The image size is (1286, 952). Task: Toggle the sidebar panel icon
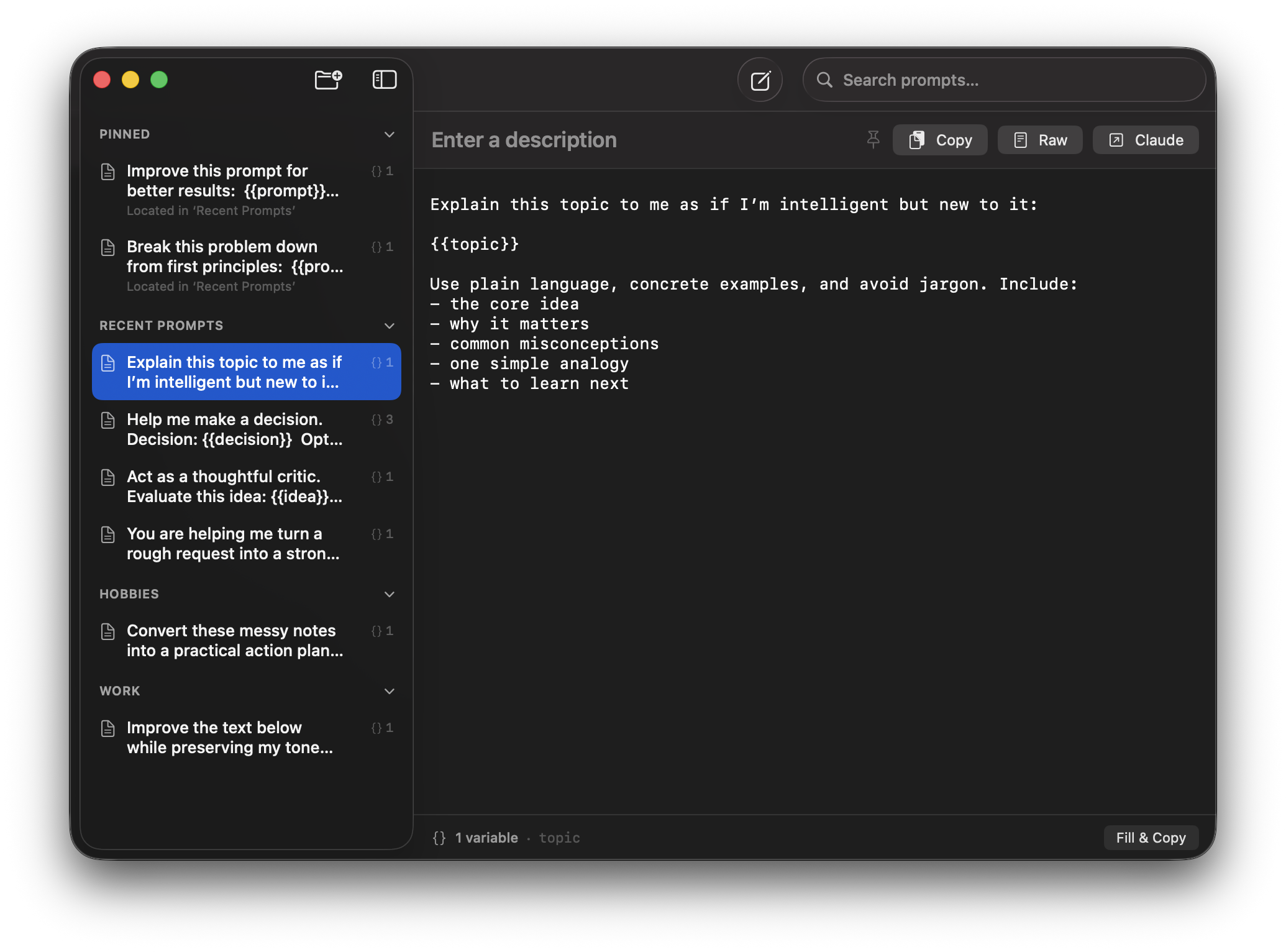point(385,80)
